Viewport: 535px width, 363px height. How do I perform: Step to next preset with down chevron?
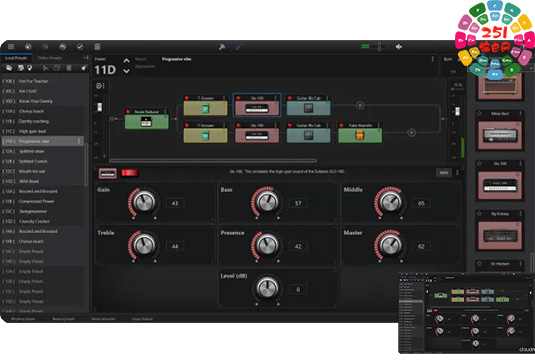(x=127, y=71)
